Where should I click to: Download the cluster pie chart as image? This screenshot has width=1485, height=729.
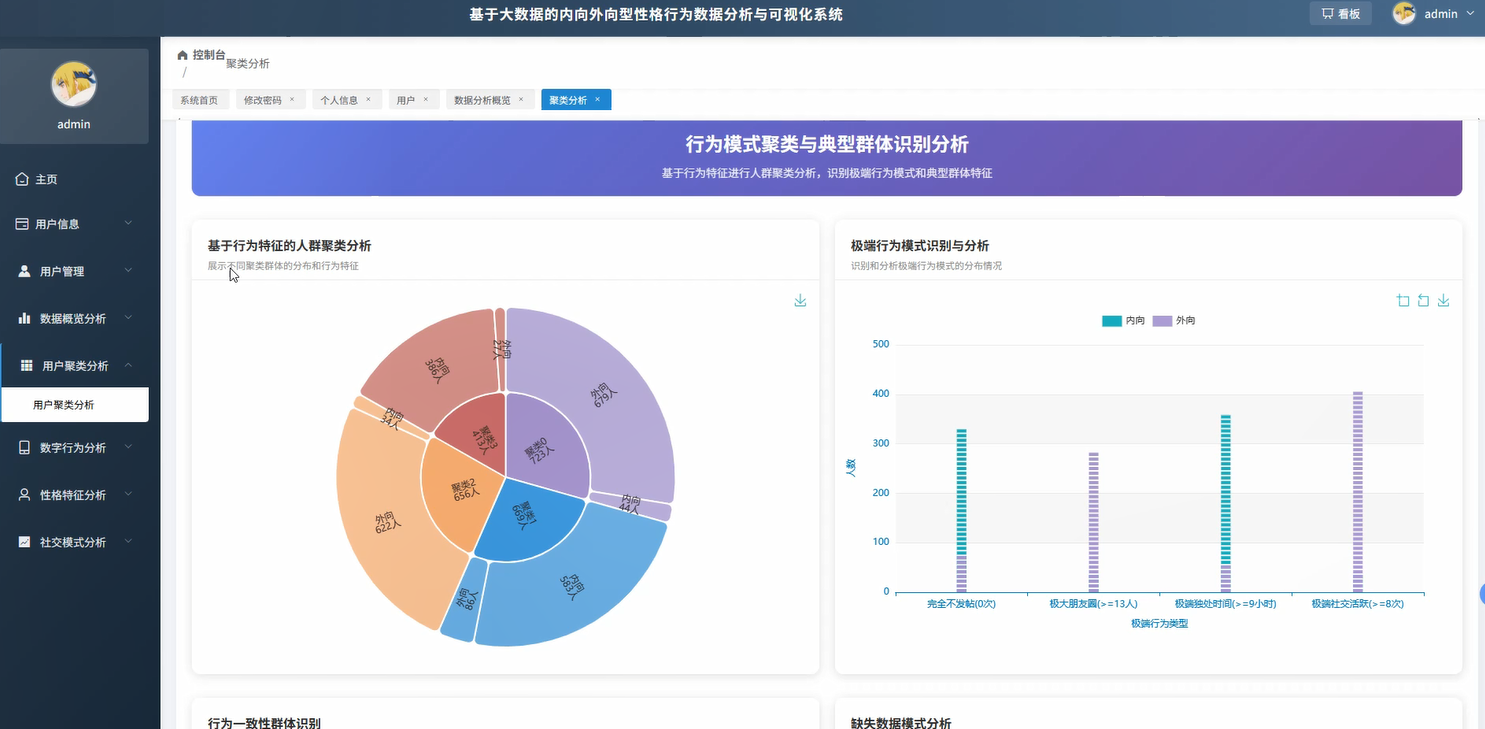[800, 300]
